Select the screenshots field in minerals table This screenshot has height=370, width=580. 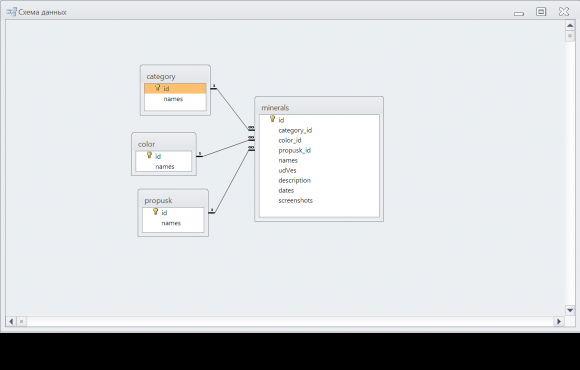319,200
